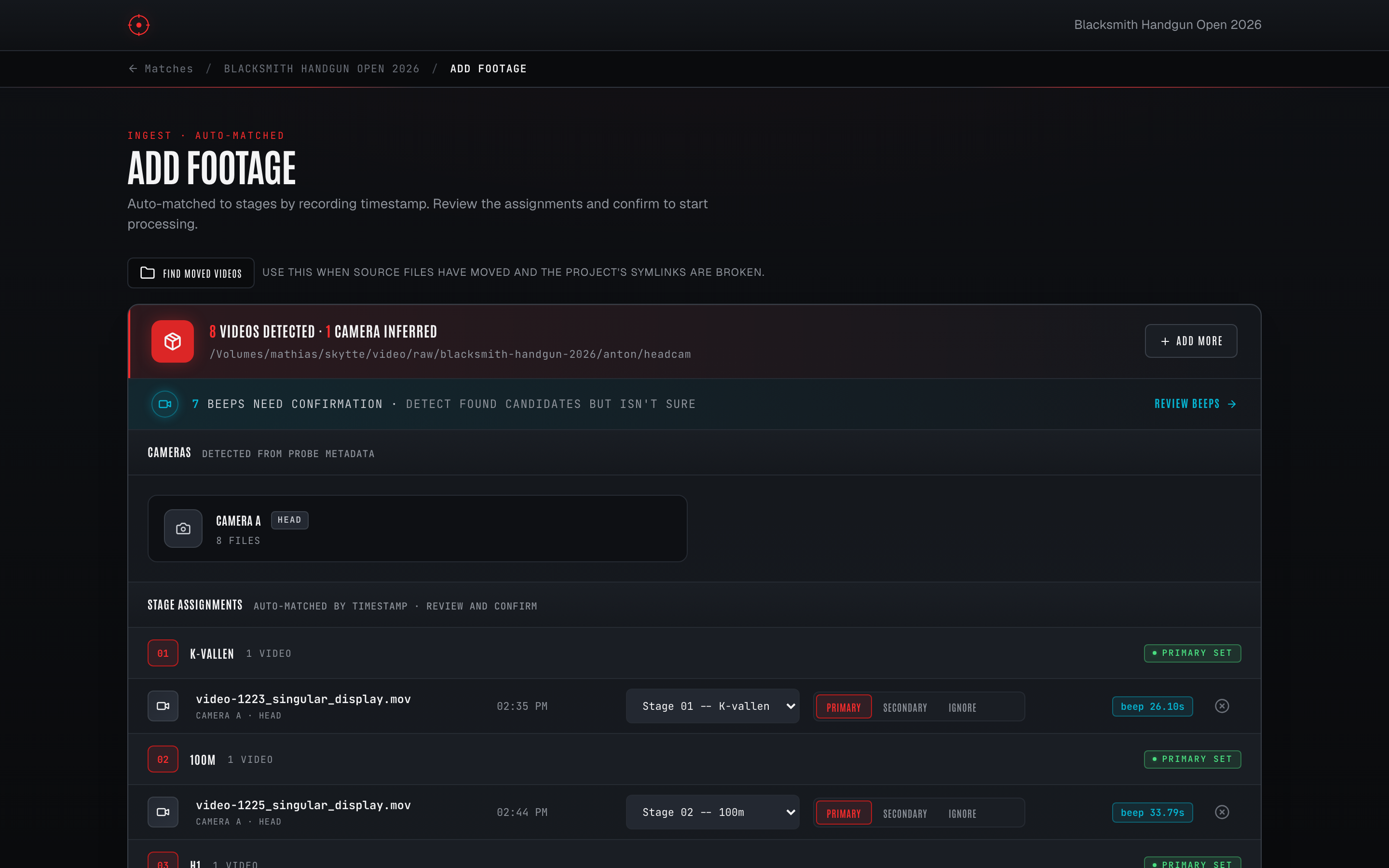
Task: Set video-1225 as Primary
Action: [843, 813]
